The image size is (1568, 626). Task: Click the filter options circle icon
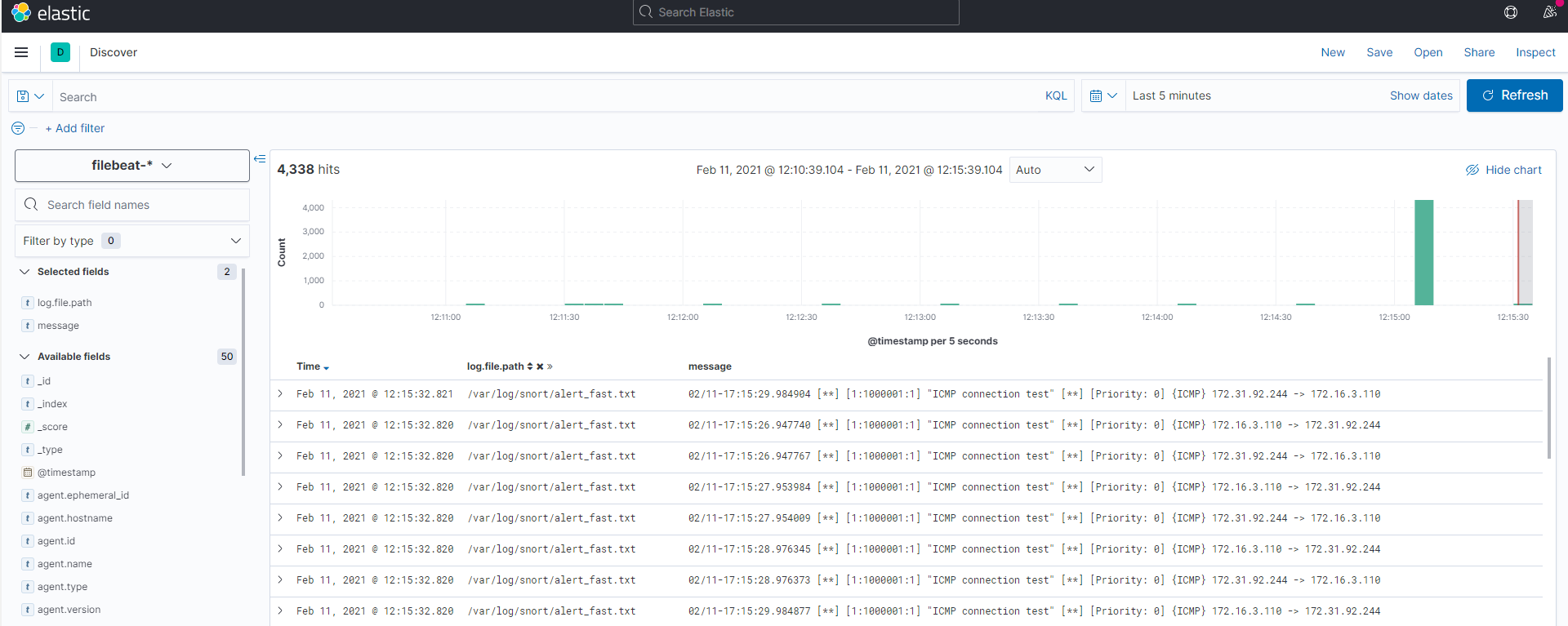[x=18, y=128]
